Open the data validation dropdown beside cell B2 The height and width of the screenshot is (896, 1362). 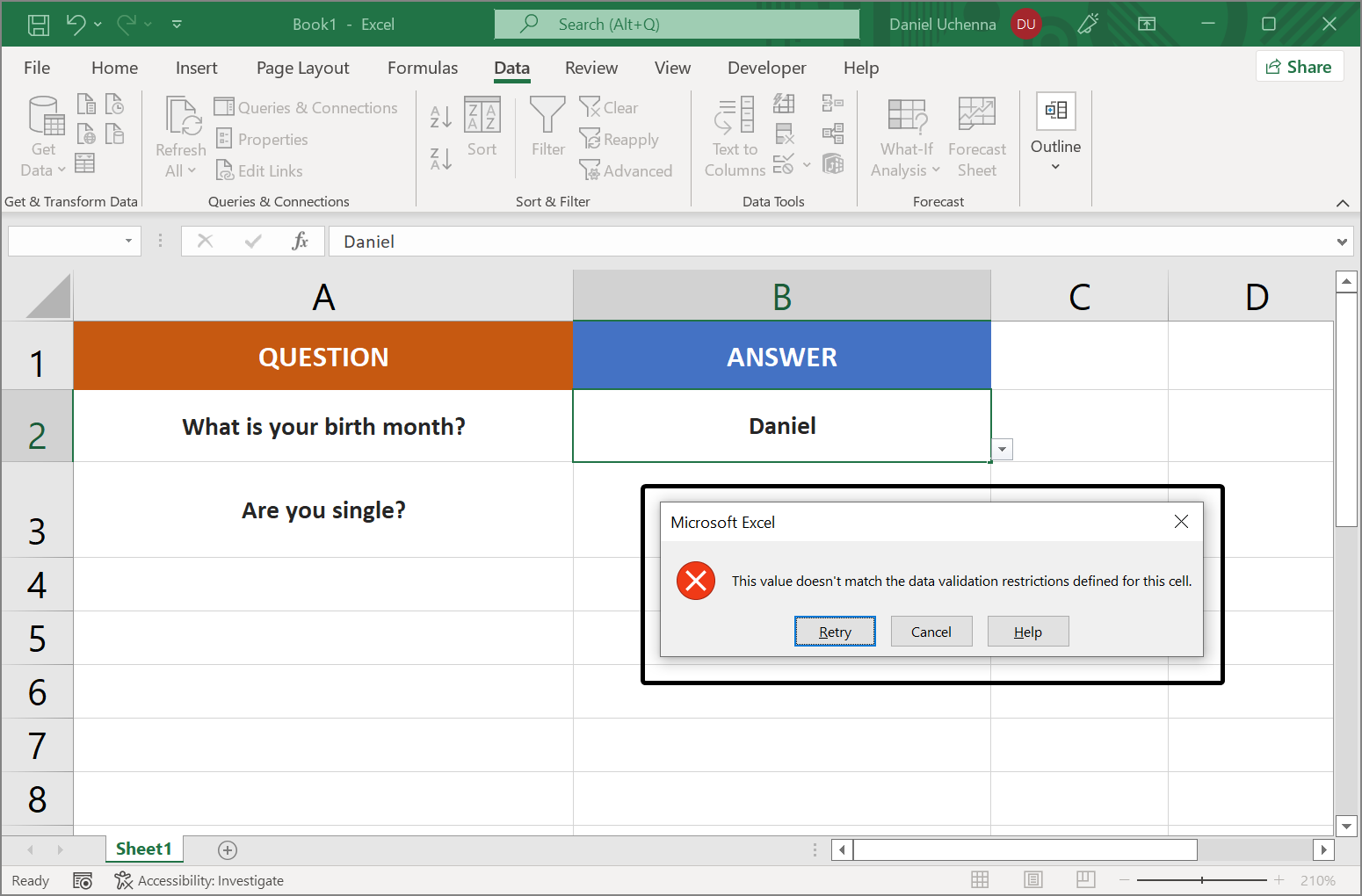coord(1002,449)
